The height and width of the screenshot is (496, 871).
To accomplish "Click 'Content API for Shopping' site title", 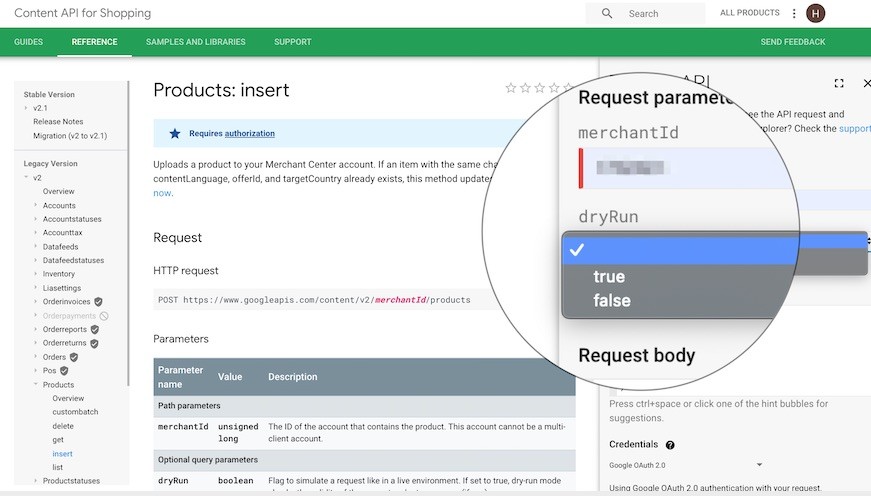I will pos(82,13).
